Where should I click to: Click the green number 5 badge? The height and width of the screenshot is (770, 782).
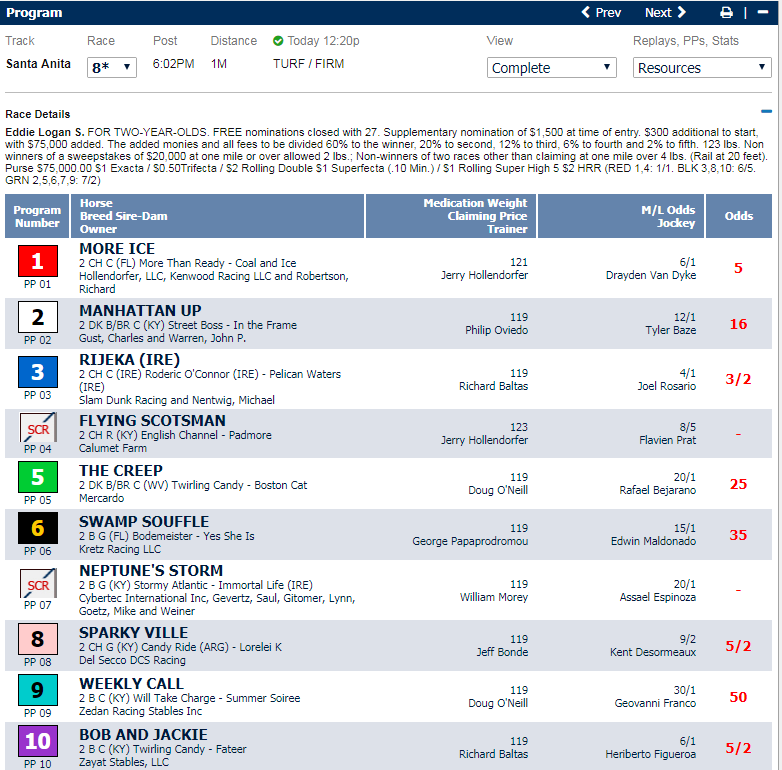(37, 478)
